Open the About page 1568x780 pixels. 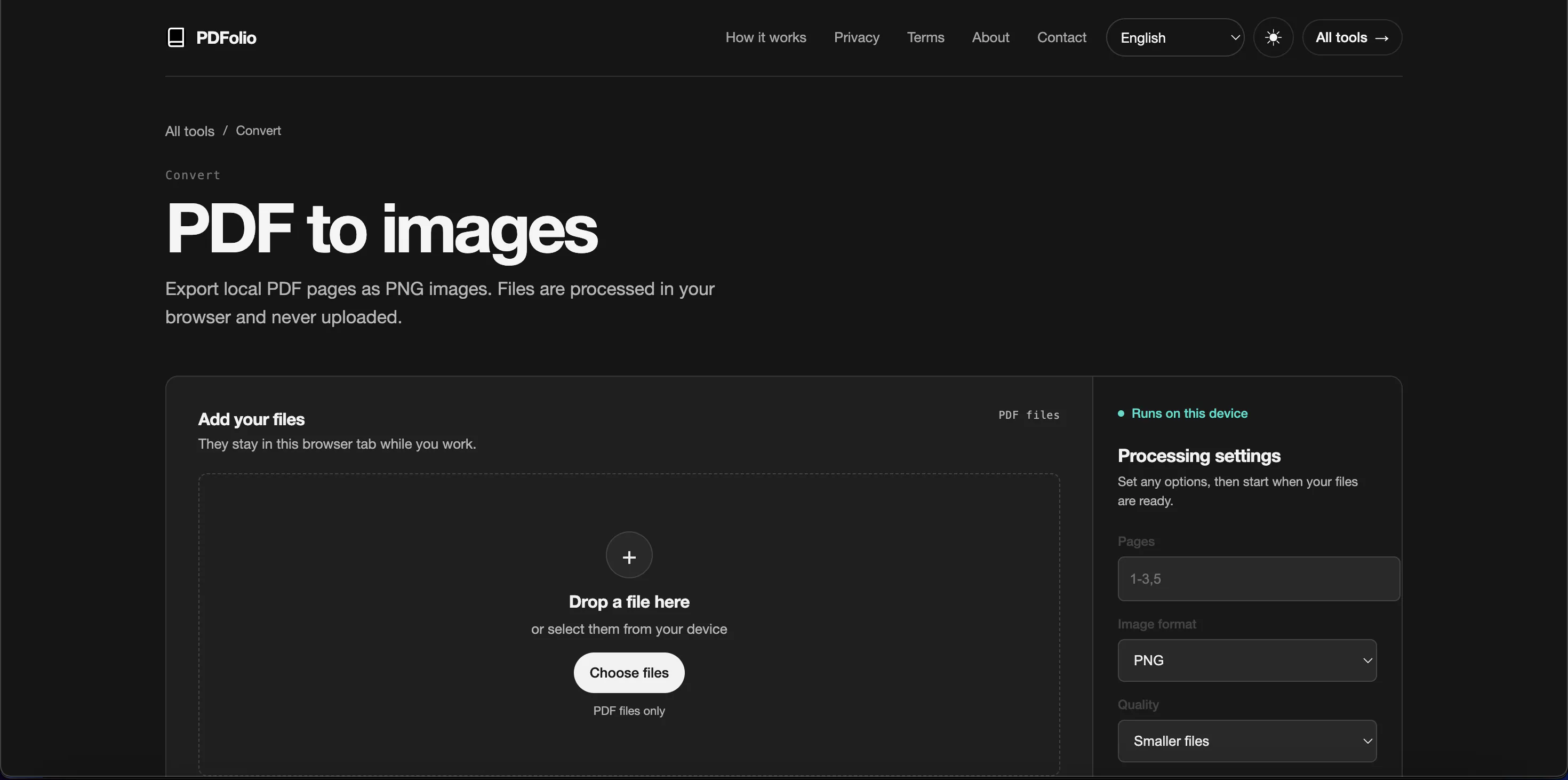click(x=990, y=38)
